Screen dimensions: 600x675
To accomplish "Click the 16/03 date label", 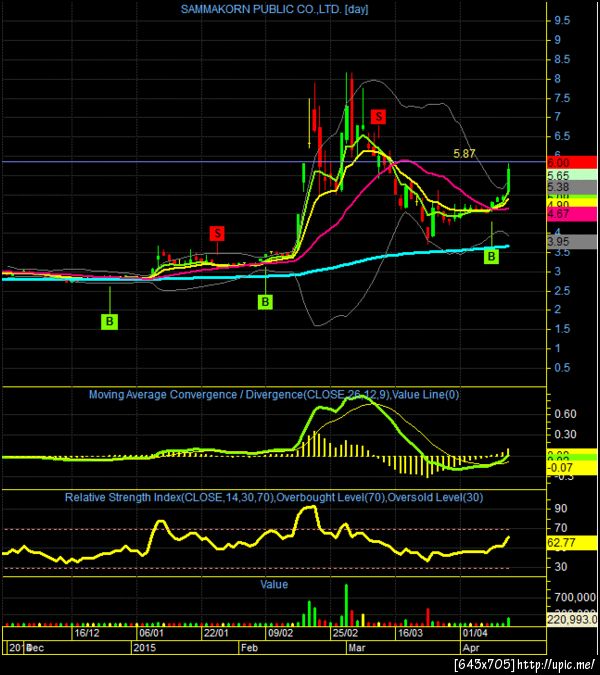I will point(410,633).
